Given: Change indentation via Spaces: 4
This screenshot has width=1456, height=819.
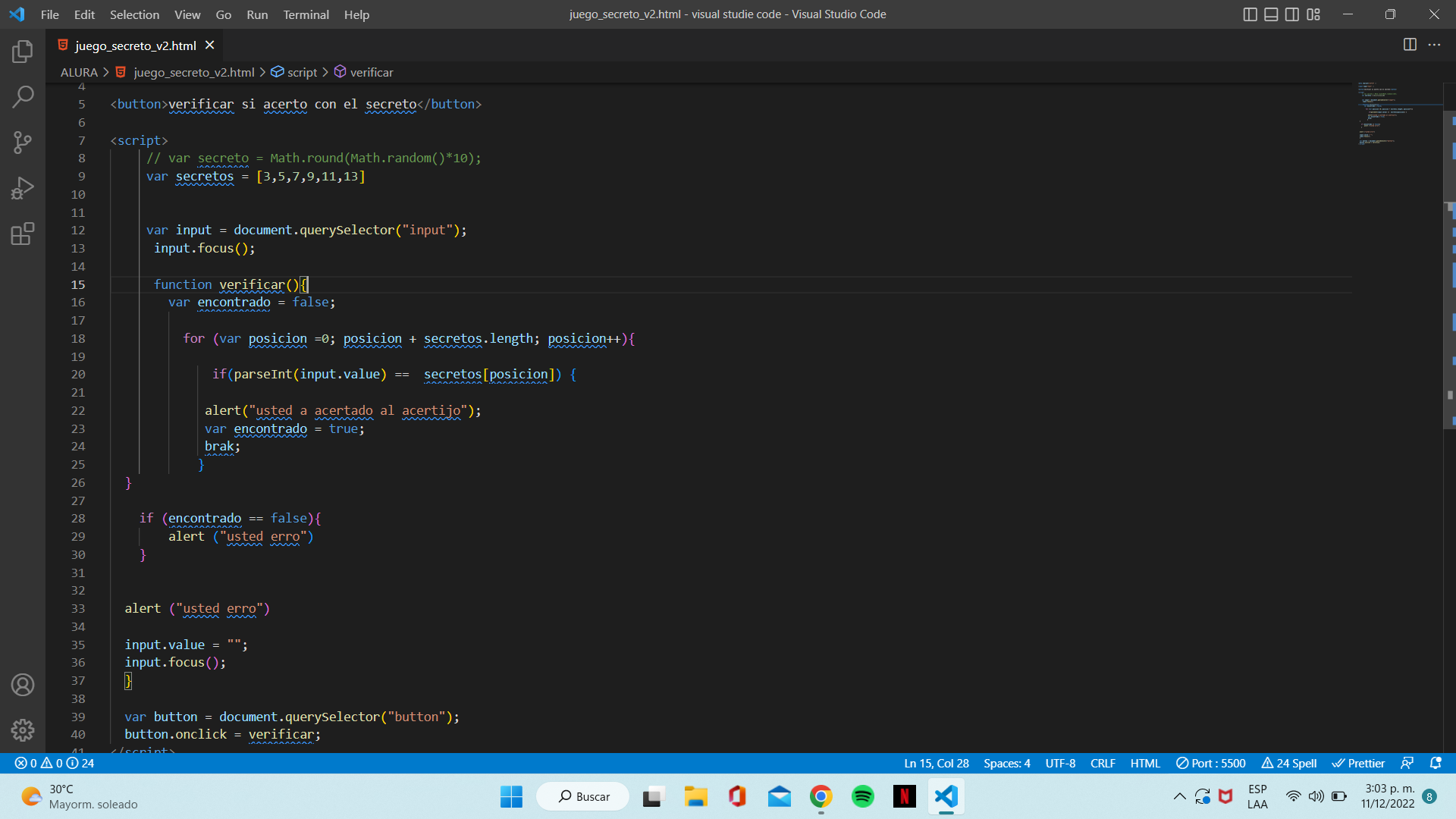Looking at the screenshot, I should [1007, 763].
